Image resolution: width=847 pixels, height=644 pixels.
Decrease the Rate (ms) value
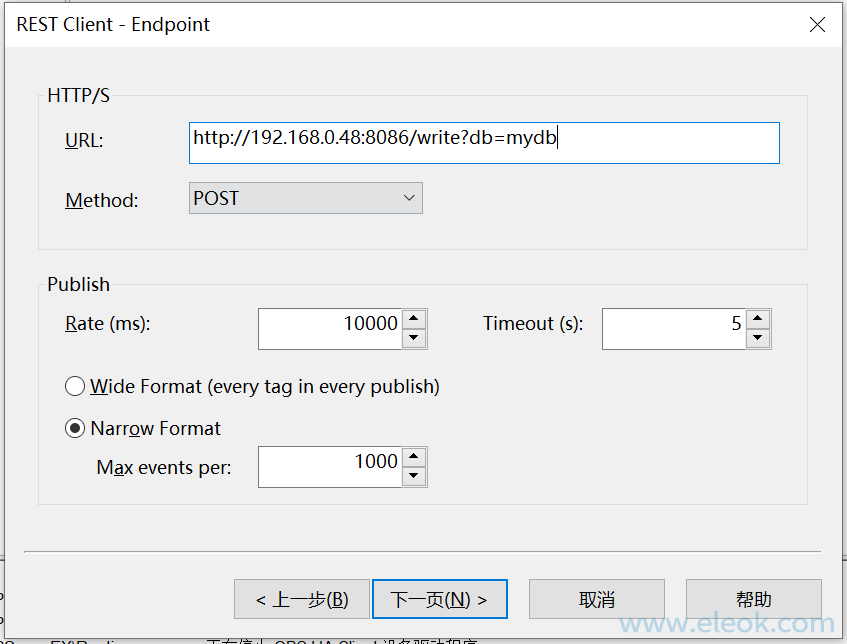point(415,339)
